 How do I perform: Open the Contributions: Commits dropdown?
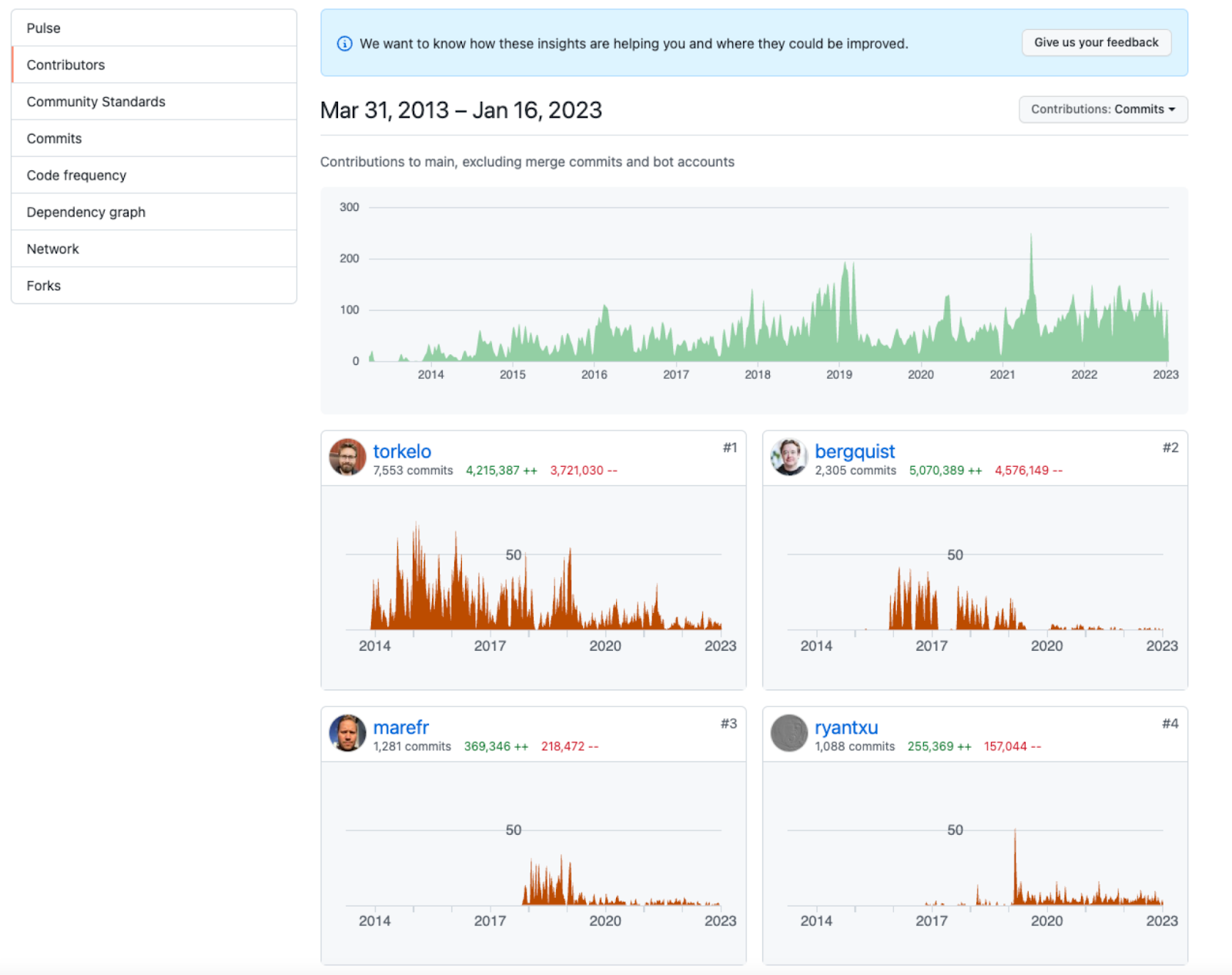point(1103,109)
